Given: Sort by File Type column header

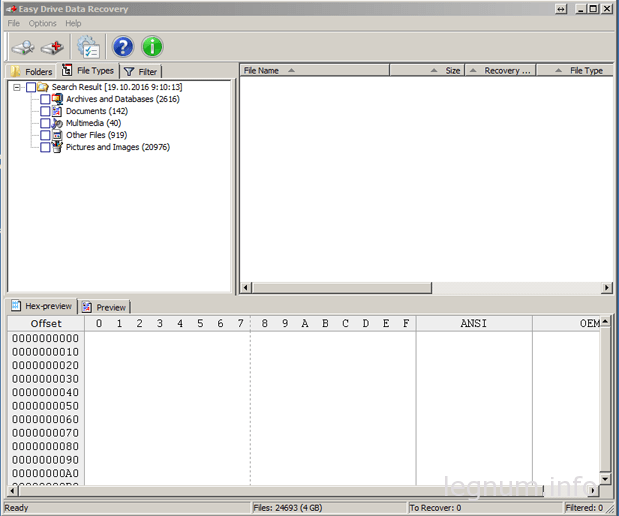Looking at the screenshot, I should [575, 70].
